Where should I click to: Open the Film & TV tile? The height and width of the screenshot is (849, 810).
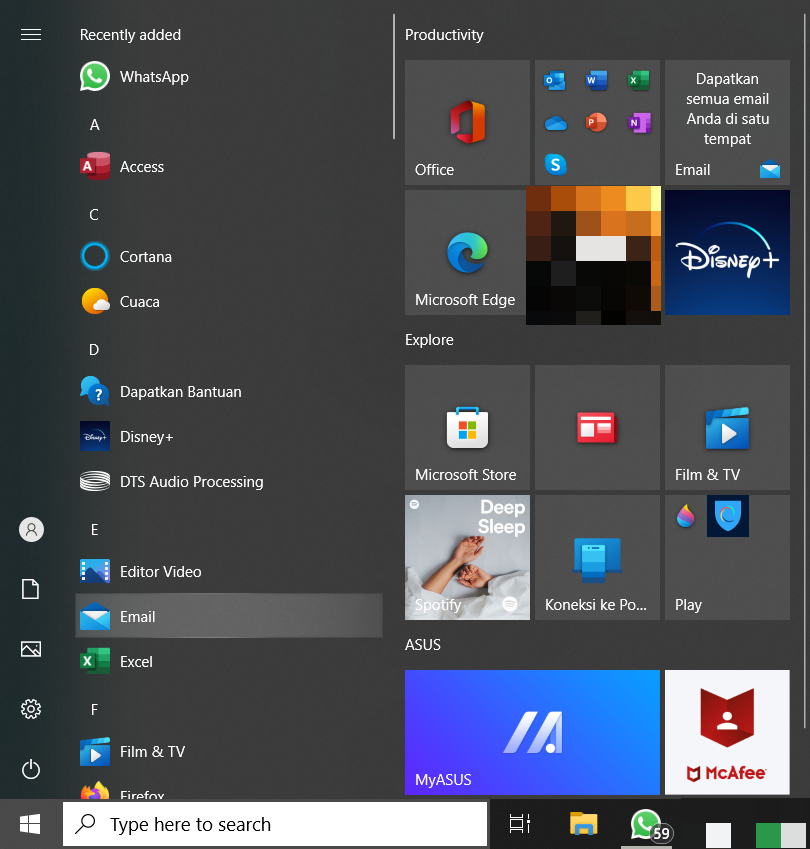pyautogui.click(x=727, y=427)
